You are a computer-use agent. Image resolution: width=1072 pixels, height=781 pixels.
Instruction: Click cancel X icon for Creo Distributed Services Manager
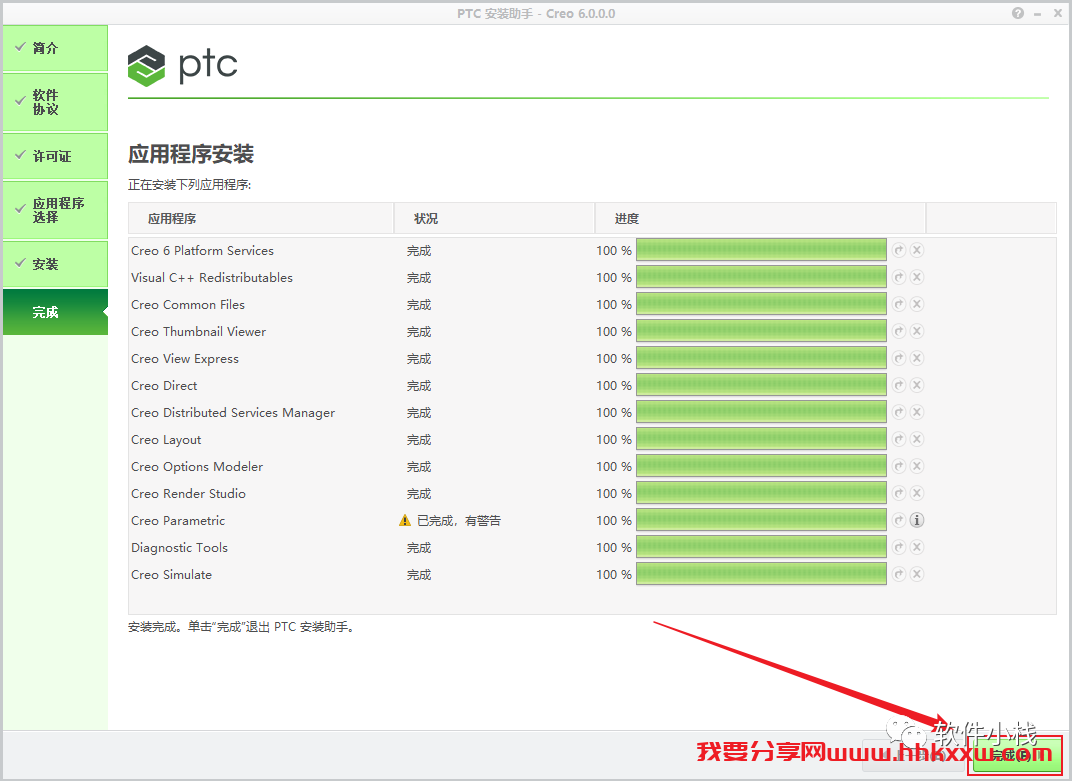[917, 412]
